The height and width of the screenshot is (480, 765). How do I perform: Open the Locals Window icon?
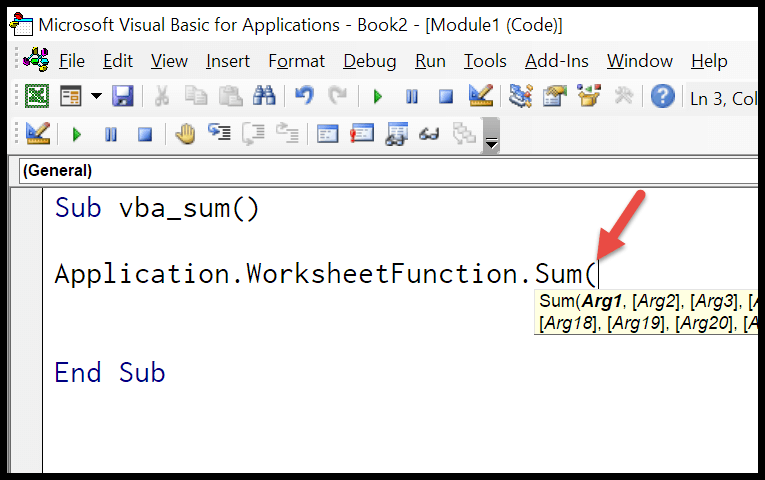point(327,134)
